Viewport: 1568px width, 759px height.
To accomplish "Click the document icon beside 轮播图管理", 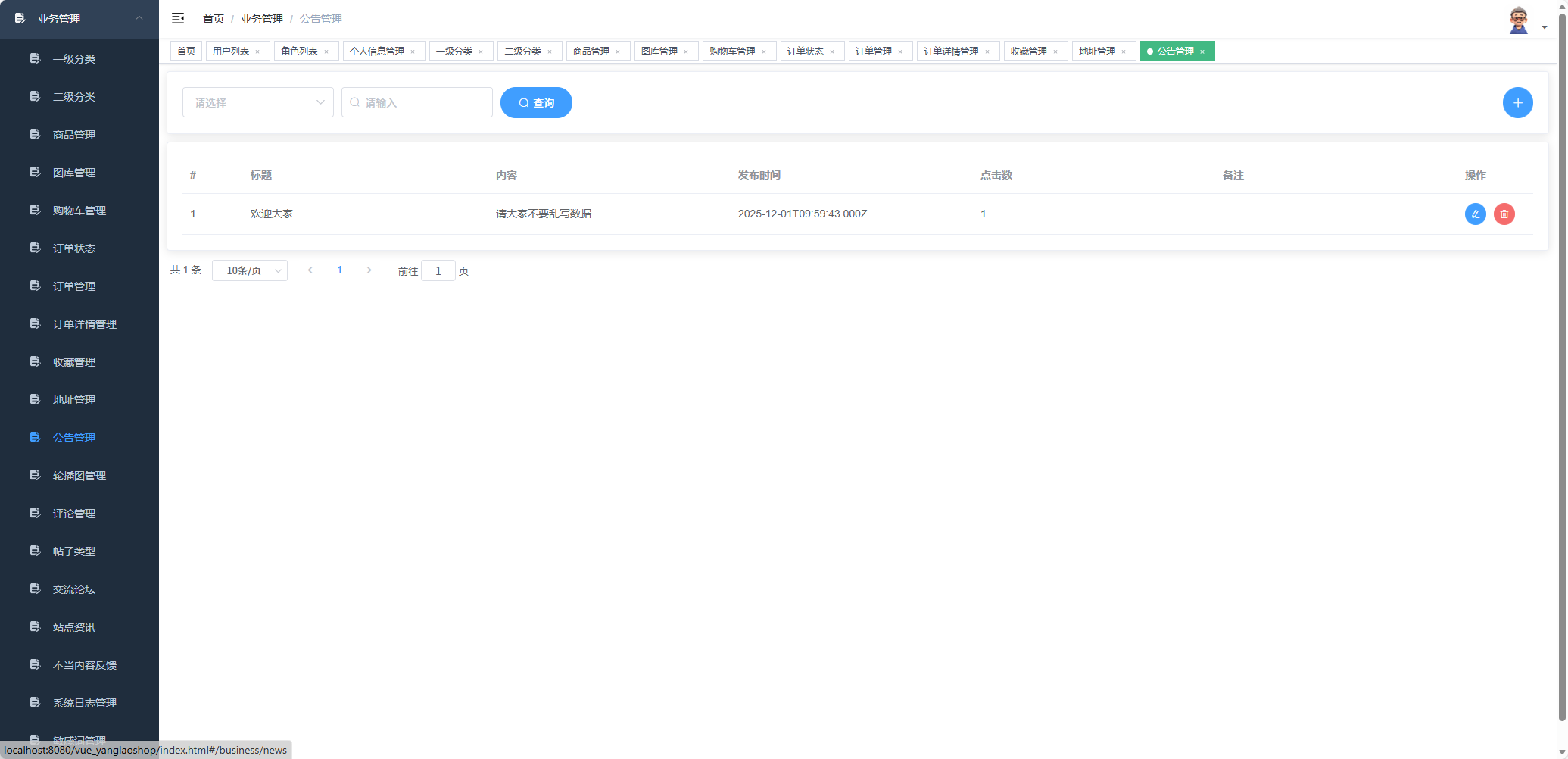I will pos(35,475).
